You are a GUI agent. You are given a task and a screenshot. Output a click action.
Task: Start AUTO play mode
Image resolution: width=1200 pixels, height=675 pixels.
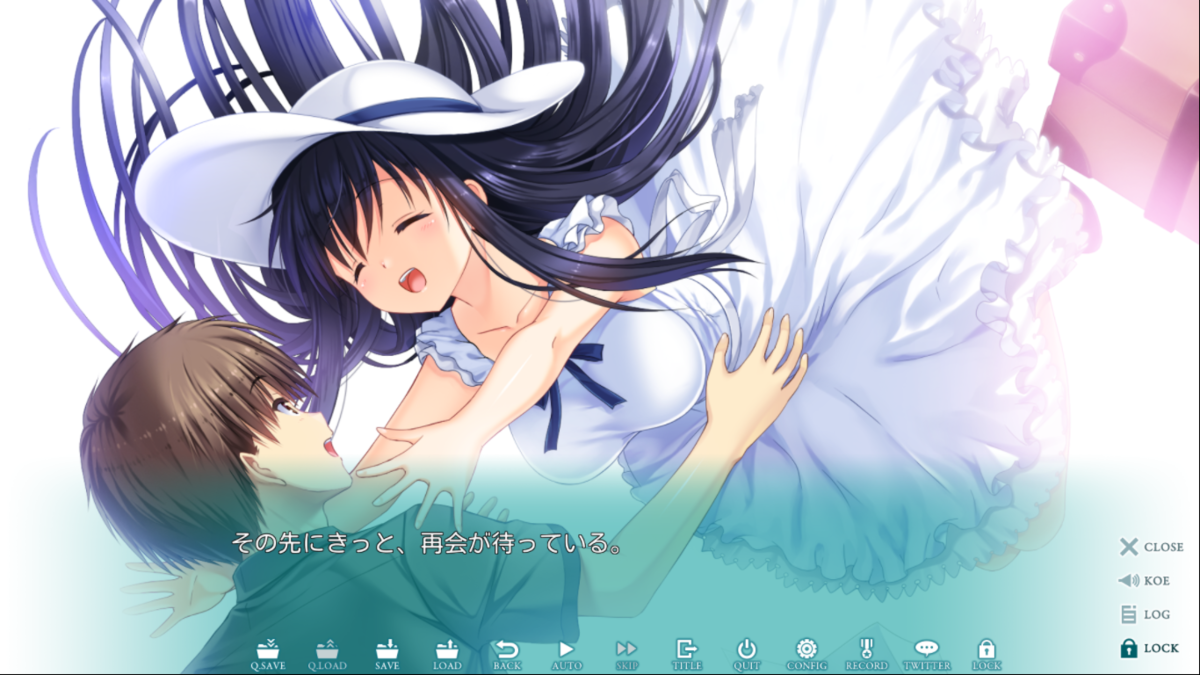pyautogui.click(x=567, y=655)
